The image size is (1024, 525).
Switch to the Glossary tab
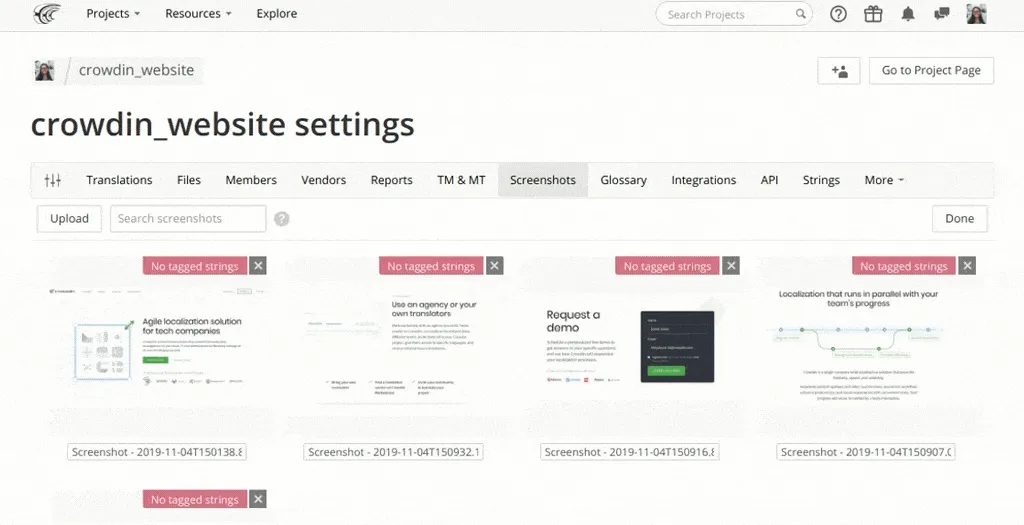[x=623, y=180]
